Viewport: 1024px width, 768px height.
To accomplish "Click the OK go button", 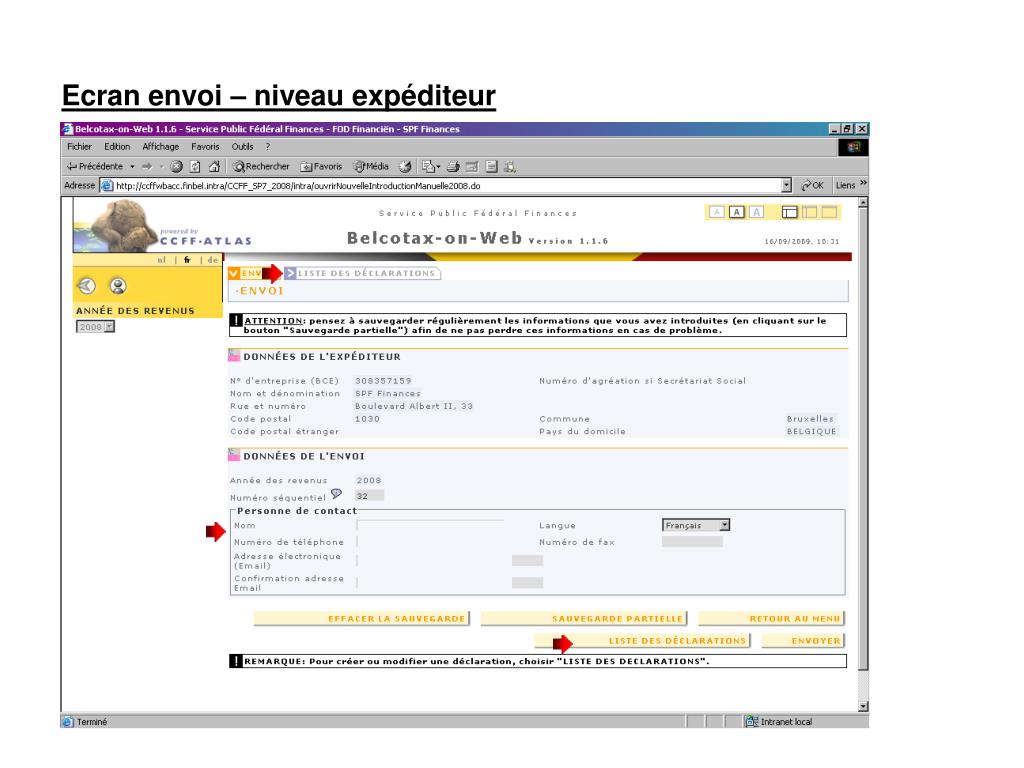I will [812, 185].
